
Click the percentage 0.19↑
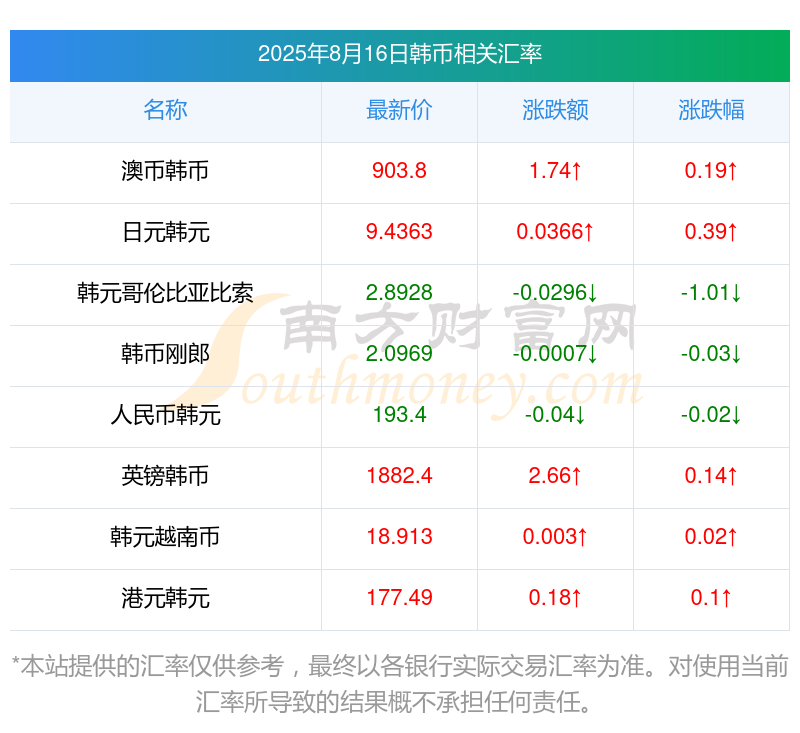[711, 171]
